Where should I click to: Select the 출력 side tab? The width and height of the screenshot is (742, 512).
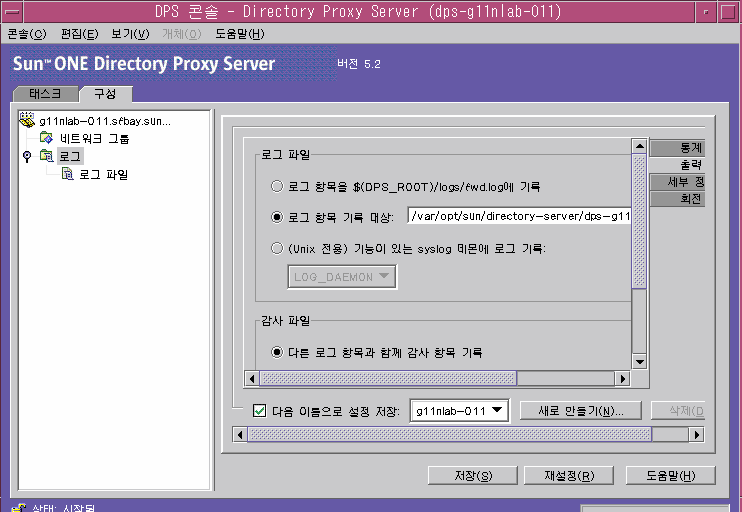click(x=678, y=165)
